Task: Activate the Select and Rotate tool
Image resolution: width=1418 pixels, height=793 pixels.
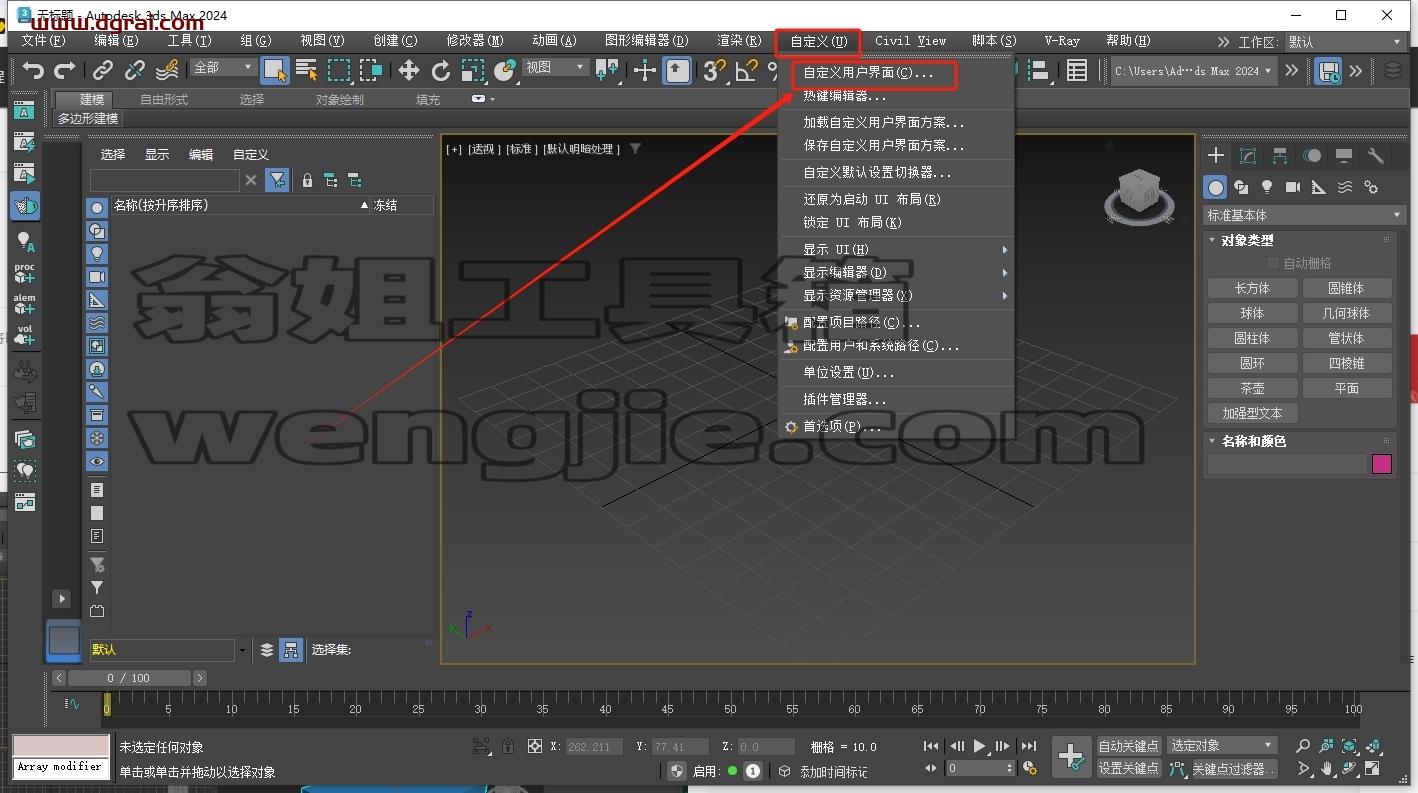Action: click(441, 70)
